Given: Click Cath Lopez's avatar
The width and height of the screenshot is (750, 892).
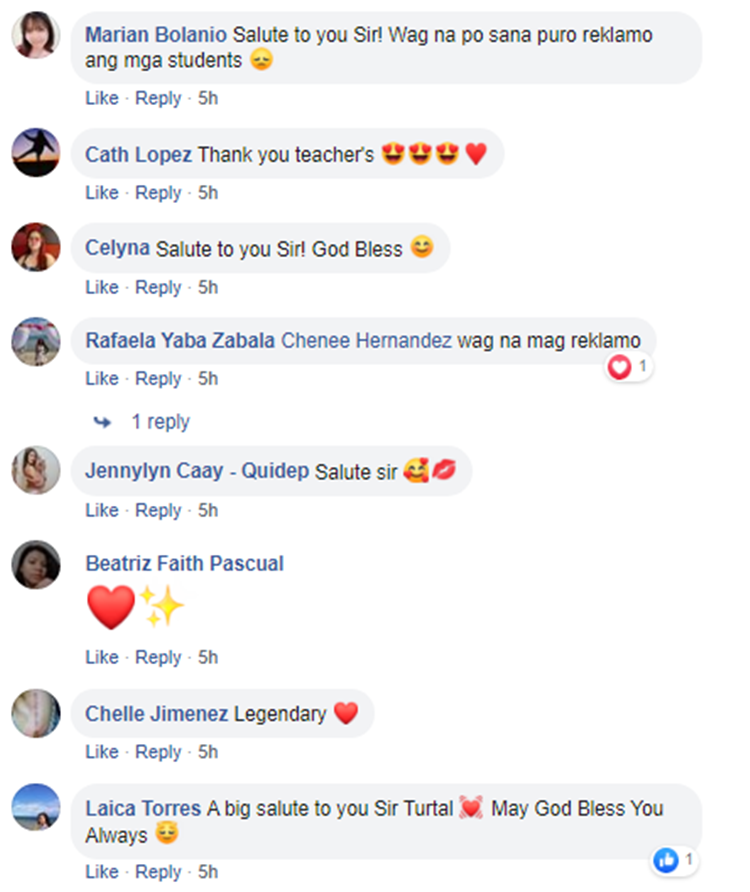Looking at the screenshot, I should click(36, 153).
